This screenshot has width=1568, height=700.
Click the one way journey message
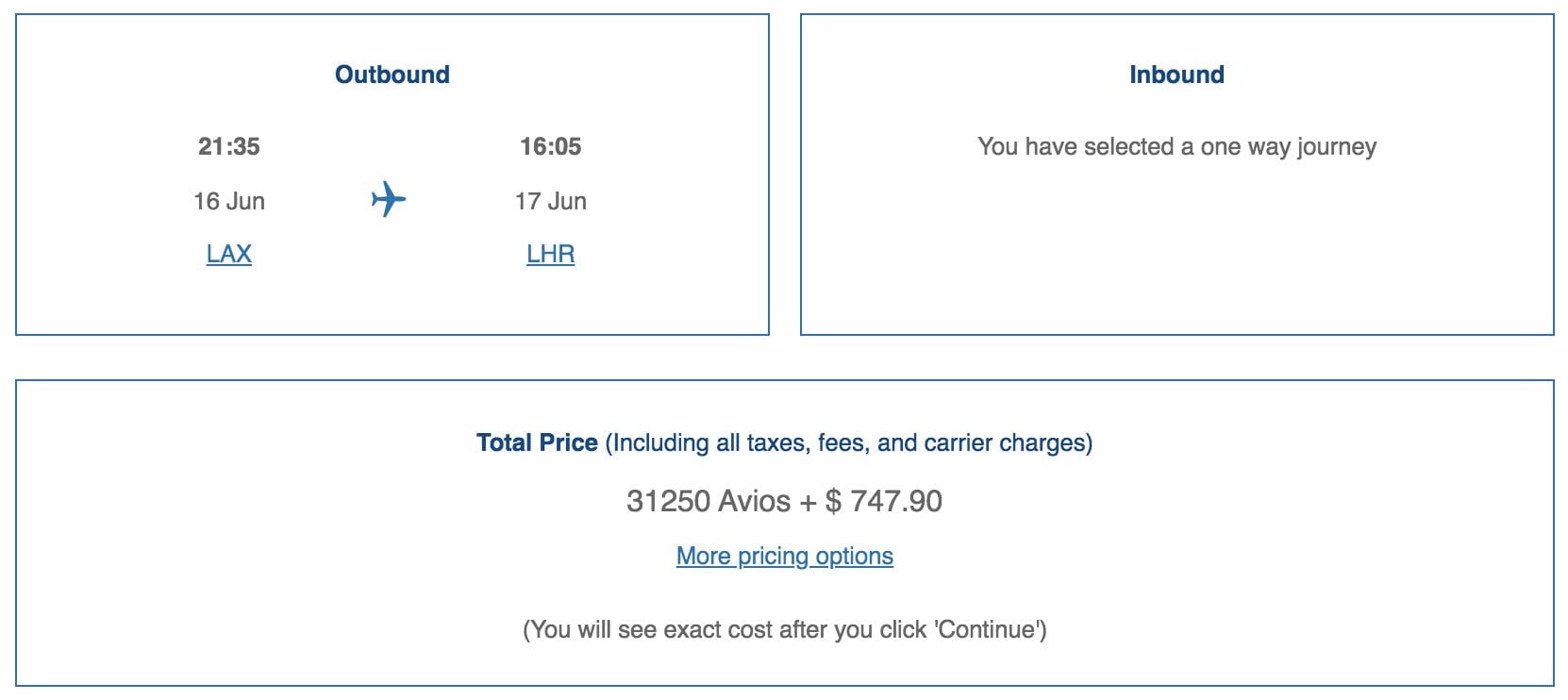[x=1178, y=146]
